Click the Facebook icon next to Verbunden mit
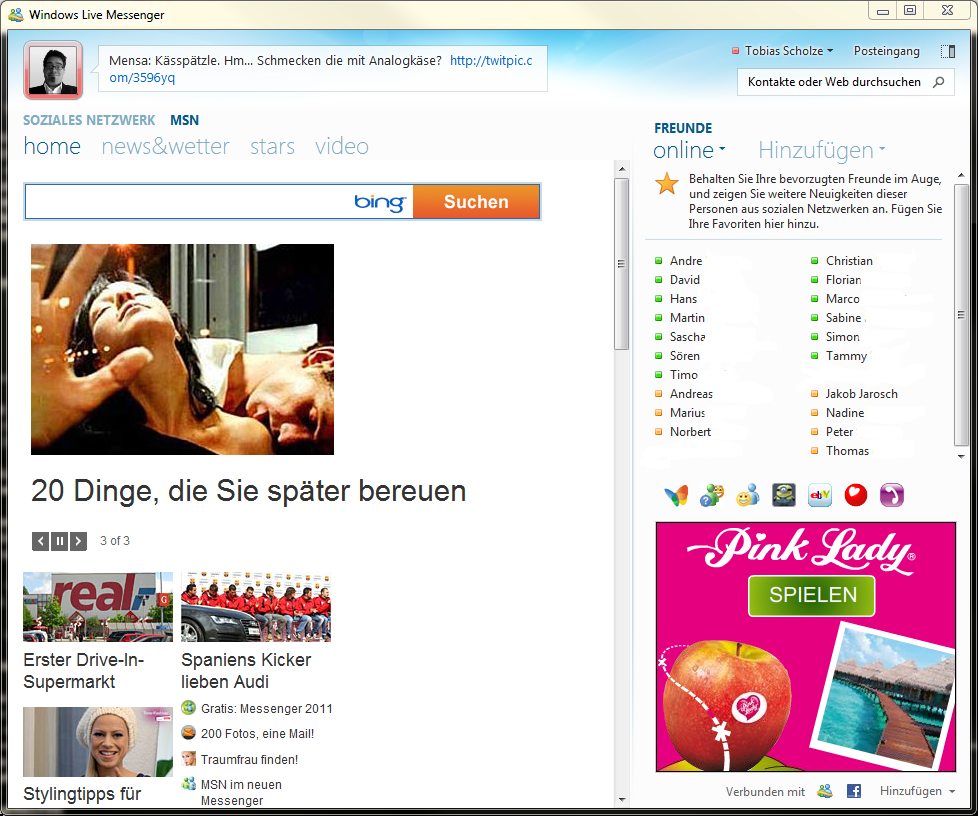This screenshot has height=816, width=978. 854,791
